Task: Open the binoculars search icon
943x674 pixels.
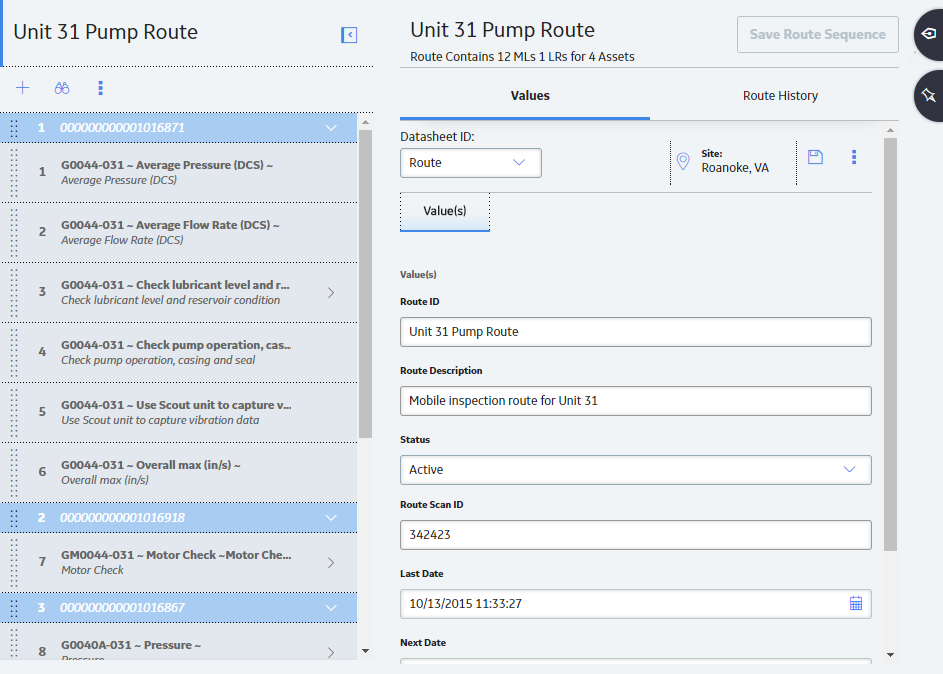Action: tap(62, 88)
